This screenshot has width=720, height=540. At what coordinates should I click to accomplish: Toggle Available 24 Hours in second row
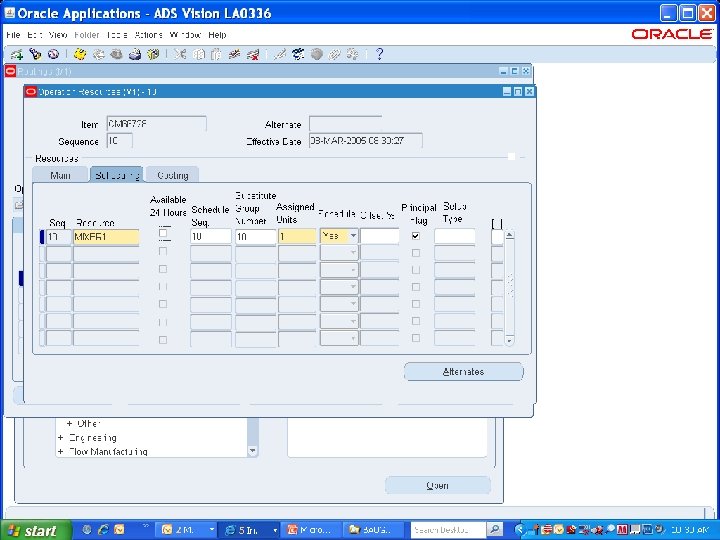pyautogui.click(x=163, y=251)
